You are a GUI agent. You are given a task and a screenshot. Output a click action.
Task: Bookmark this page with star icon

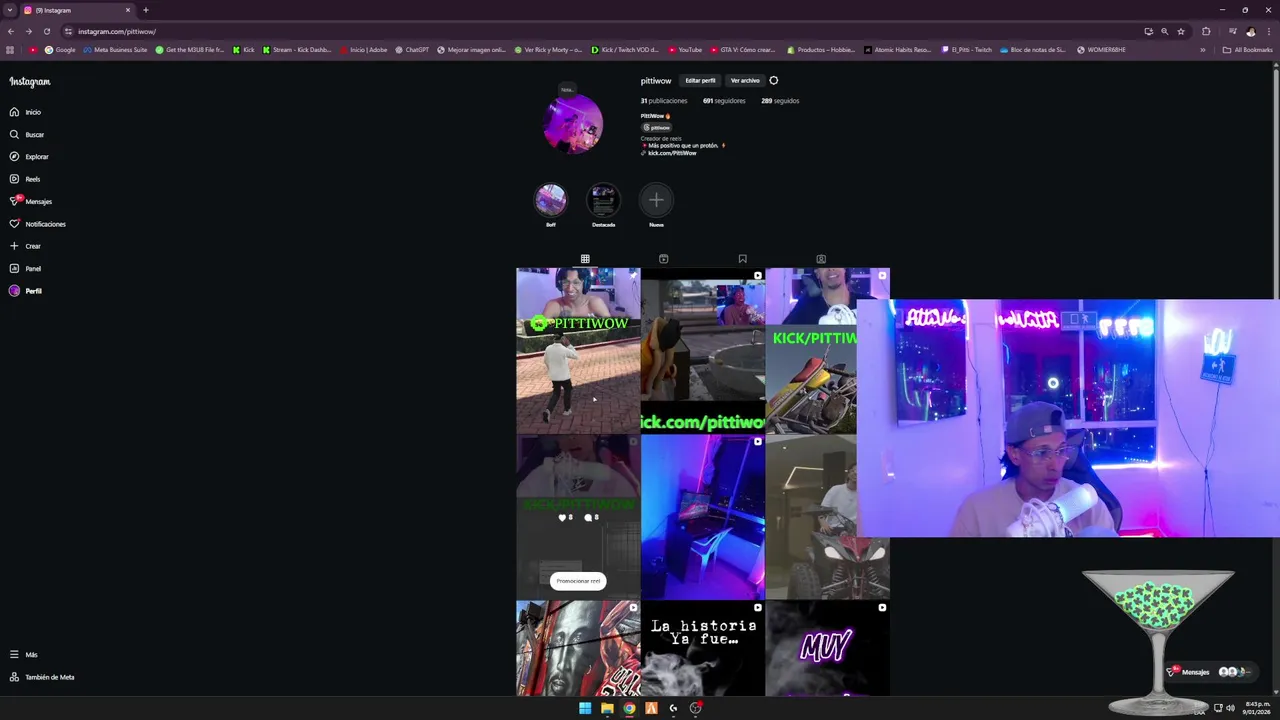[1181, 31]
